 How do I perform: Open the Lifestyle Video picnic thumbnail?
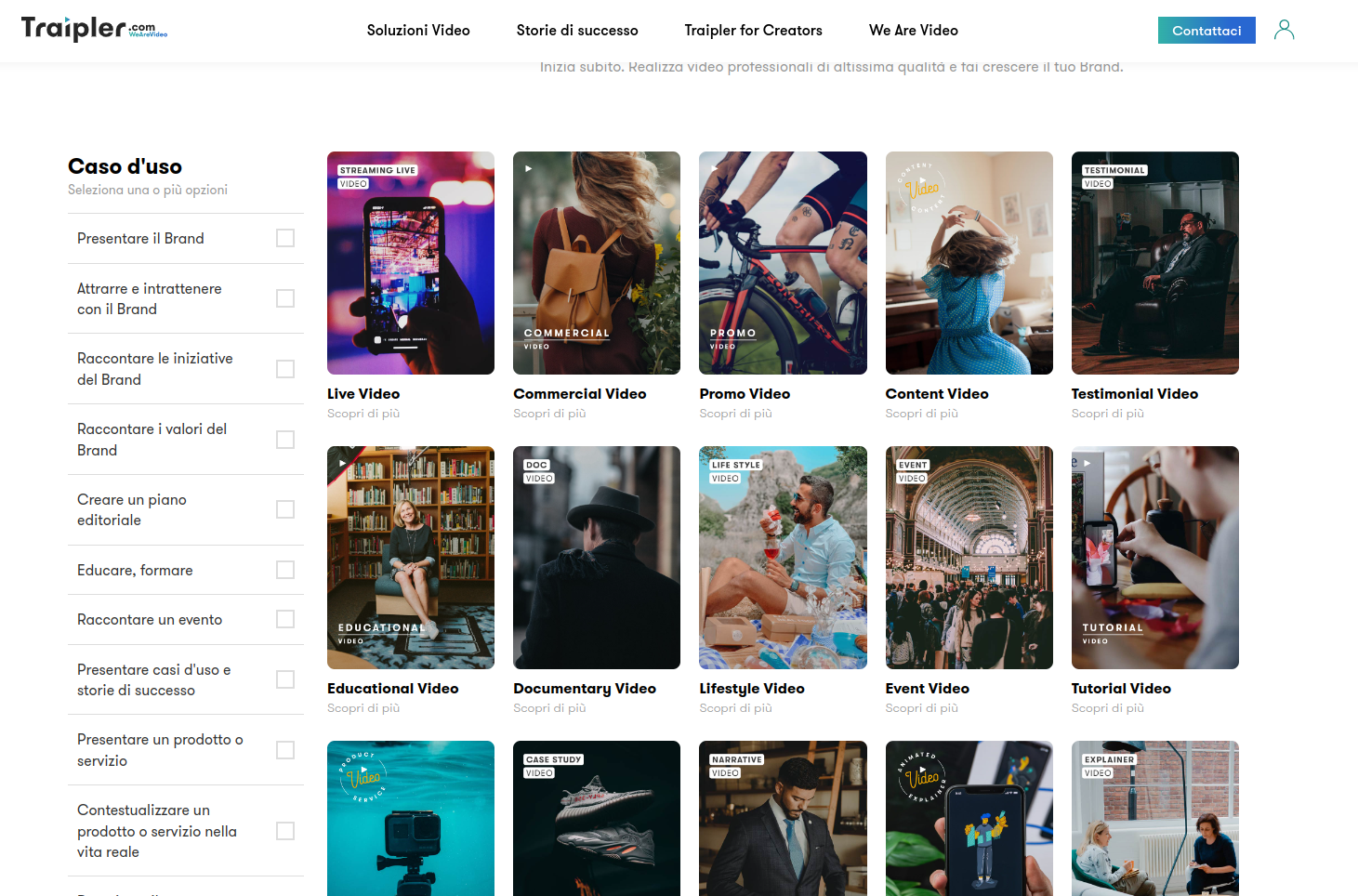point(783,558)
